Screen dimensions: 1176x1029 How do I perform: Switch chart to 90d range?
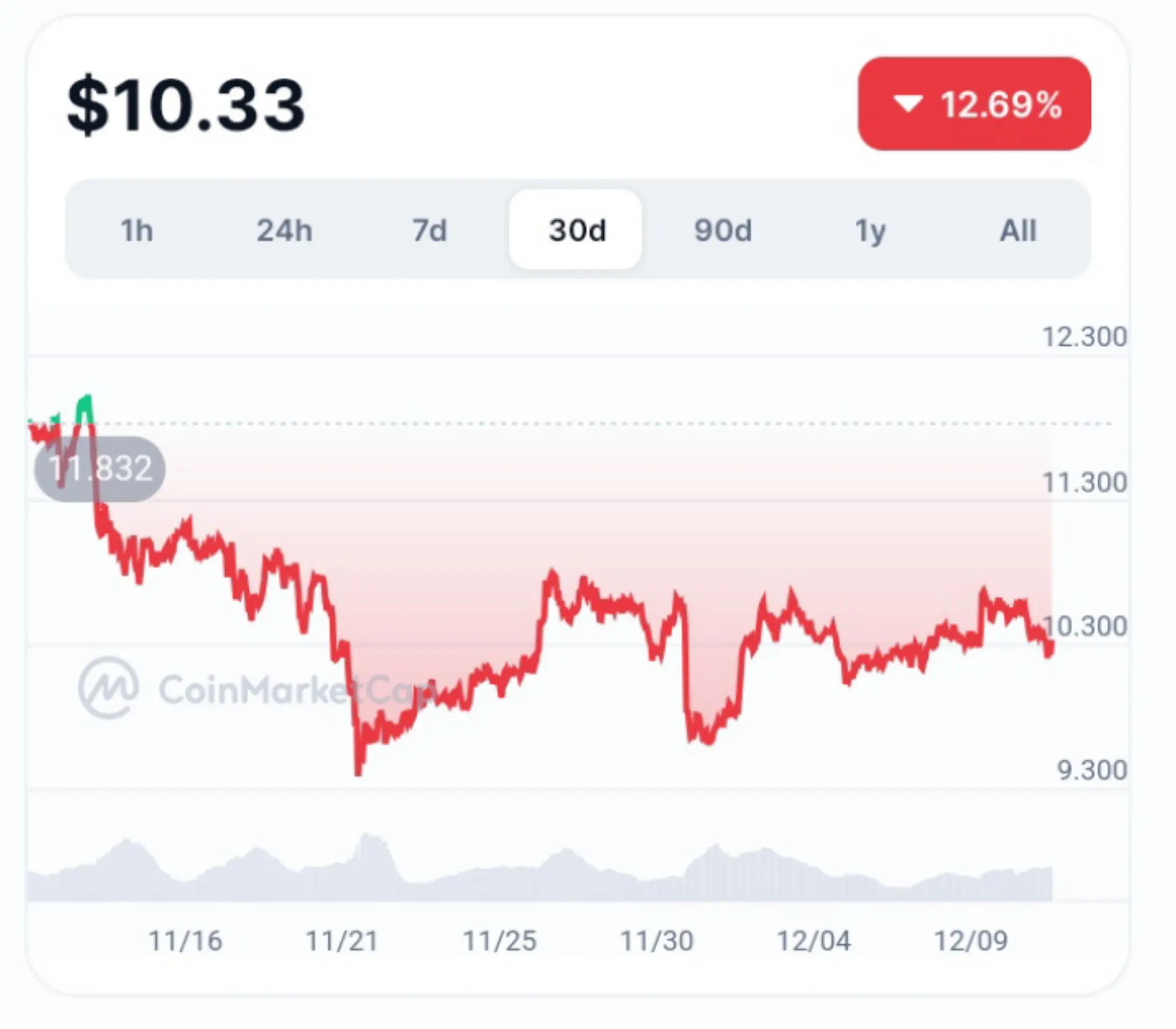tap(723, 230)
